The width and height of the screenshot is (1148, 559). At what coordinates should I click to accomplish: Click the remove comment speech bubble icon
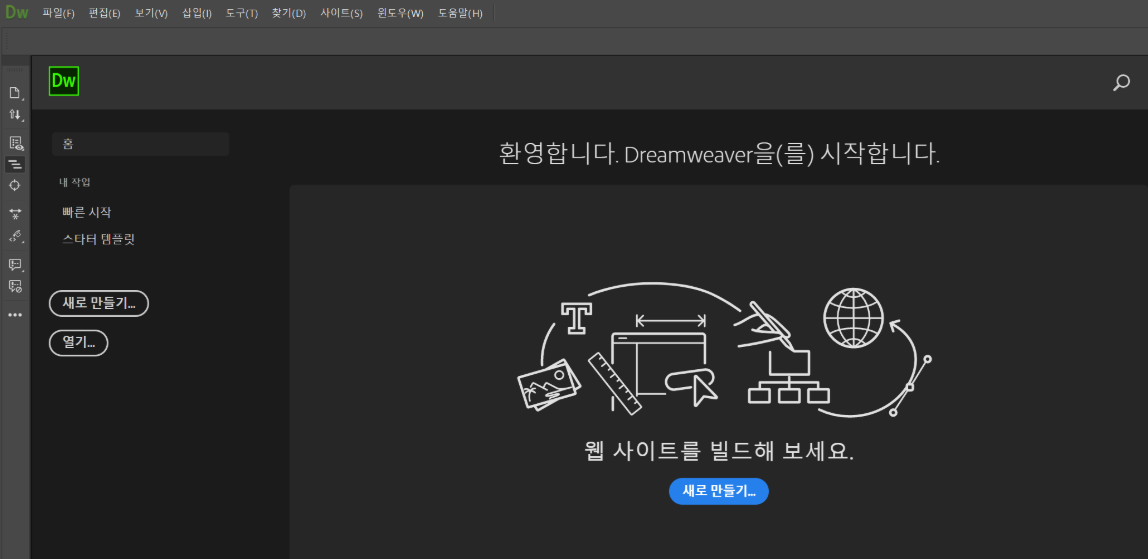coord(15,286)
